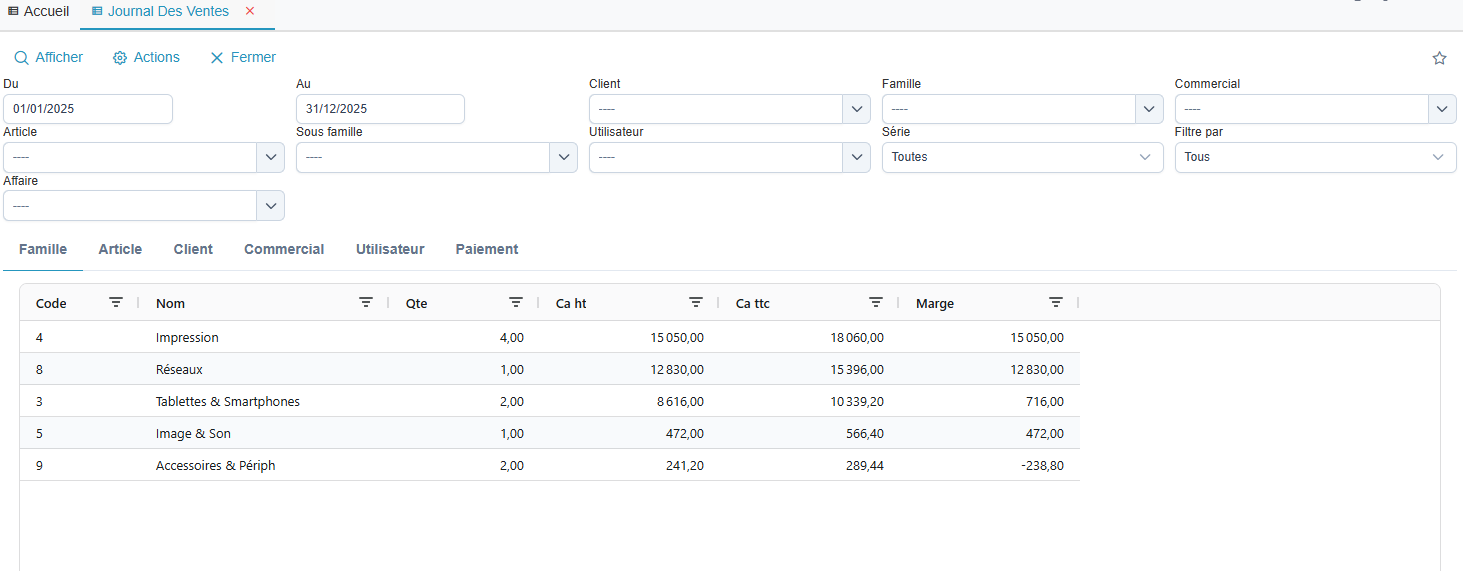The image size is (1463, 571).
Task: Click the favorite star icon
Action: (x=1439, y=58)
